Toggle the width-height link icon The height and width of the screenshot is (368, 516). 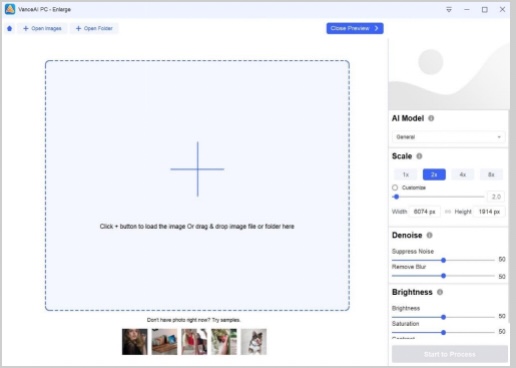coord(448,212)
